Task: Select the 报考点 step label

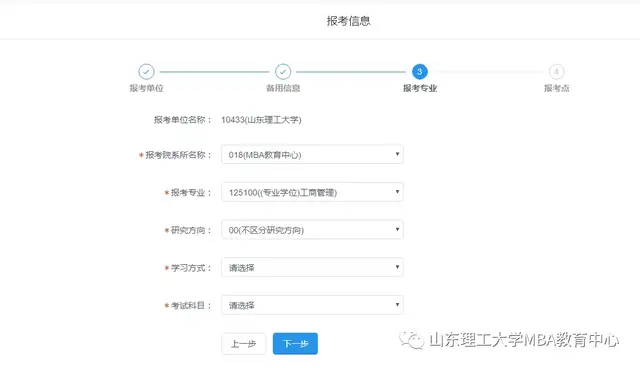Action: coord(557,88)
